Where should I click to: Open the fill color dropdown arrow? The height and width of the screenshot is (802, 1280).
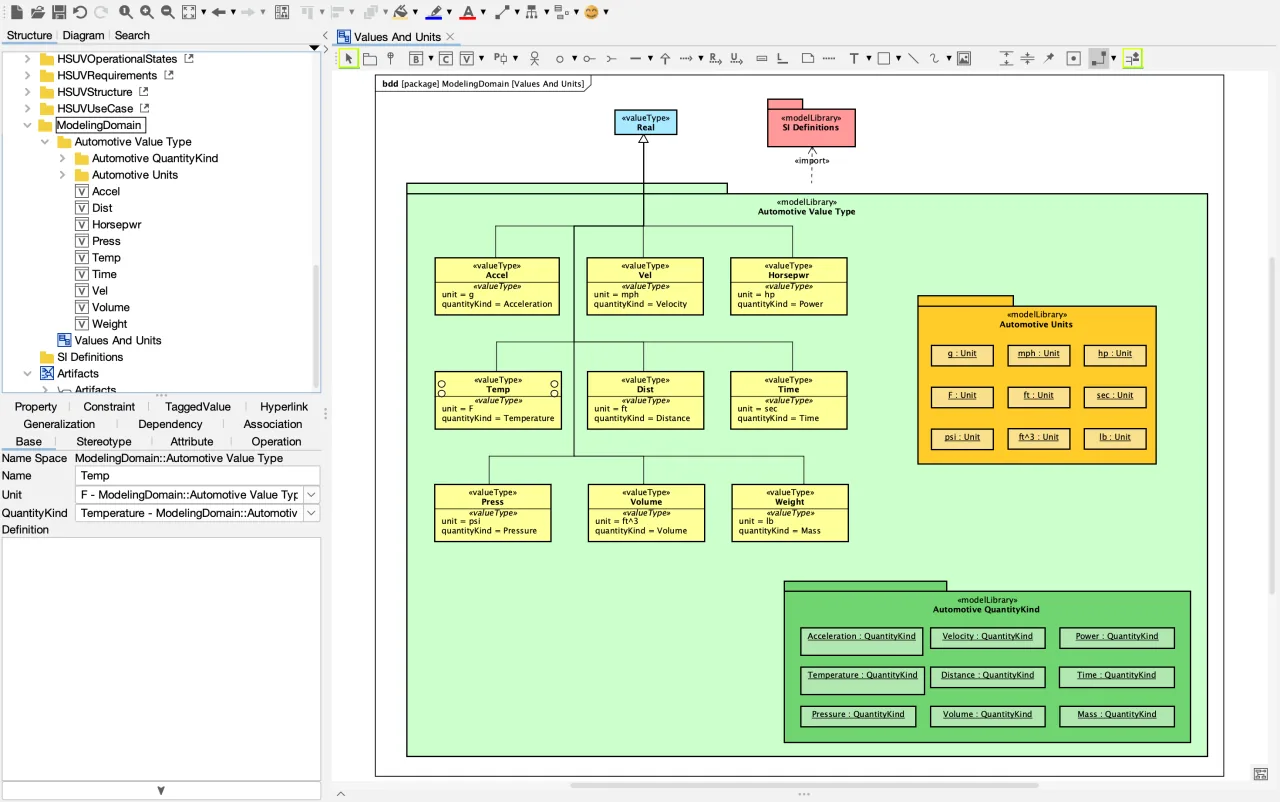415,12
